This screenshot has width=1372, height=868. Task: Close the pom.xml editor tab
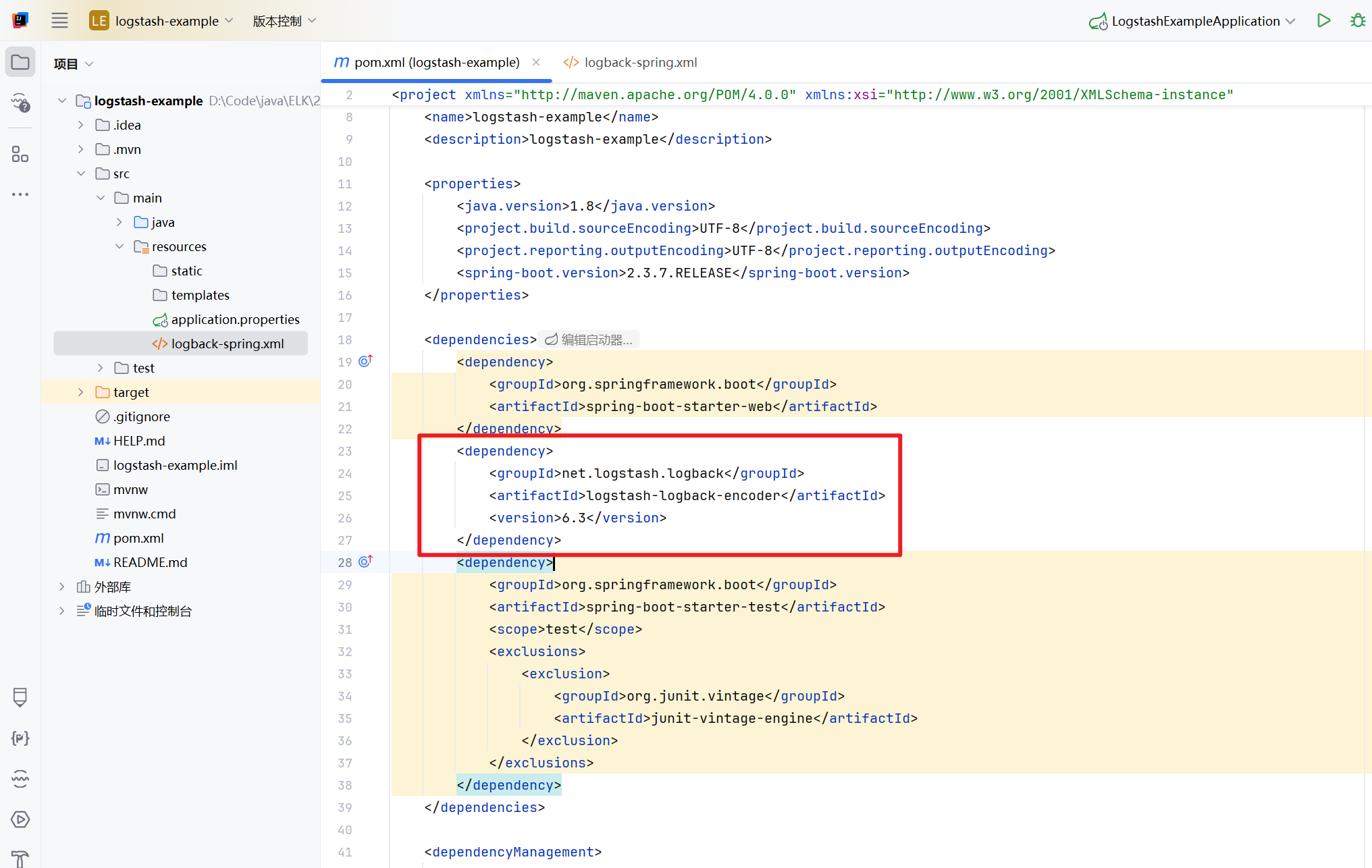coord(536,62)
